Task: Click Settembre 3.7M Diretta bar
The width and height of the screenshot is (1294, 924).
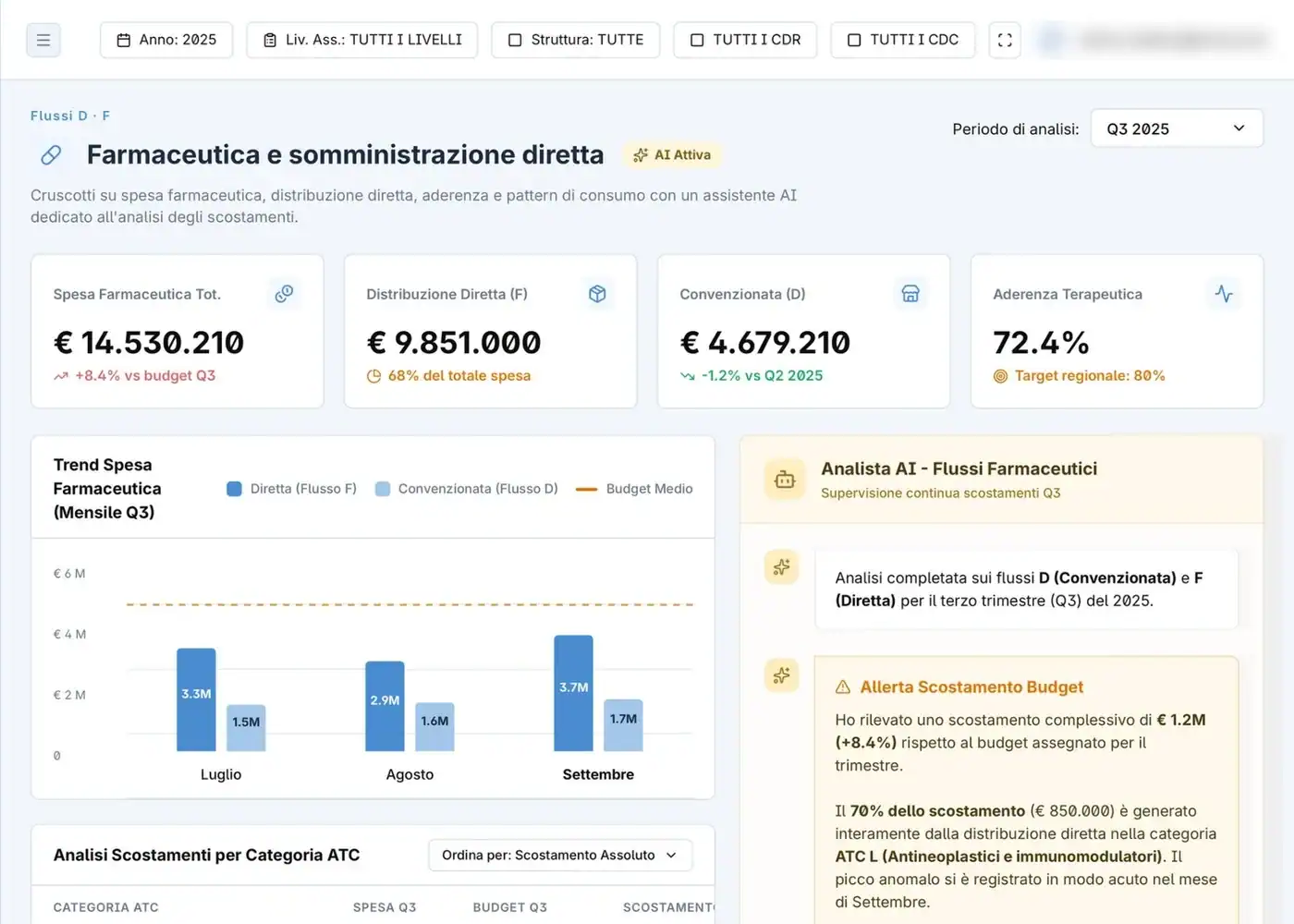Action: (573, 693)
